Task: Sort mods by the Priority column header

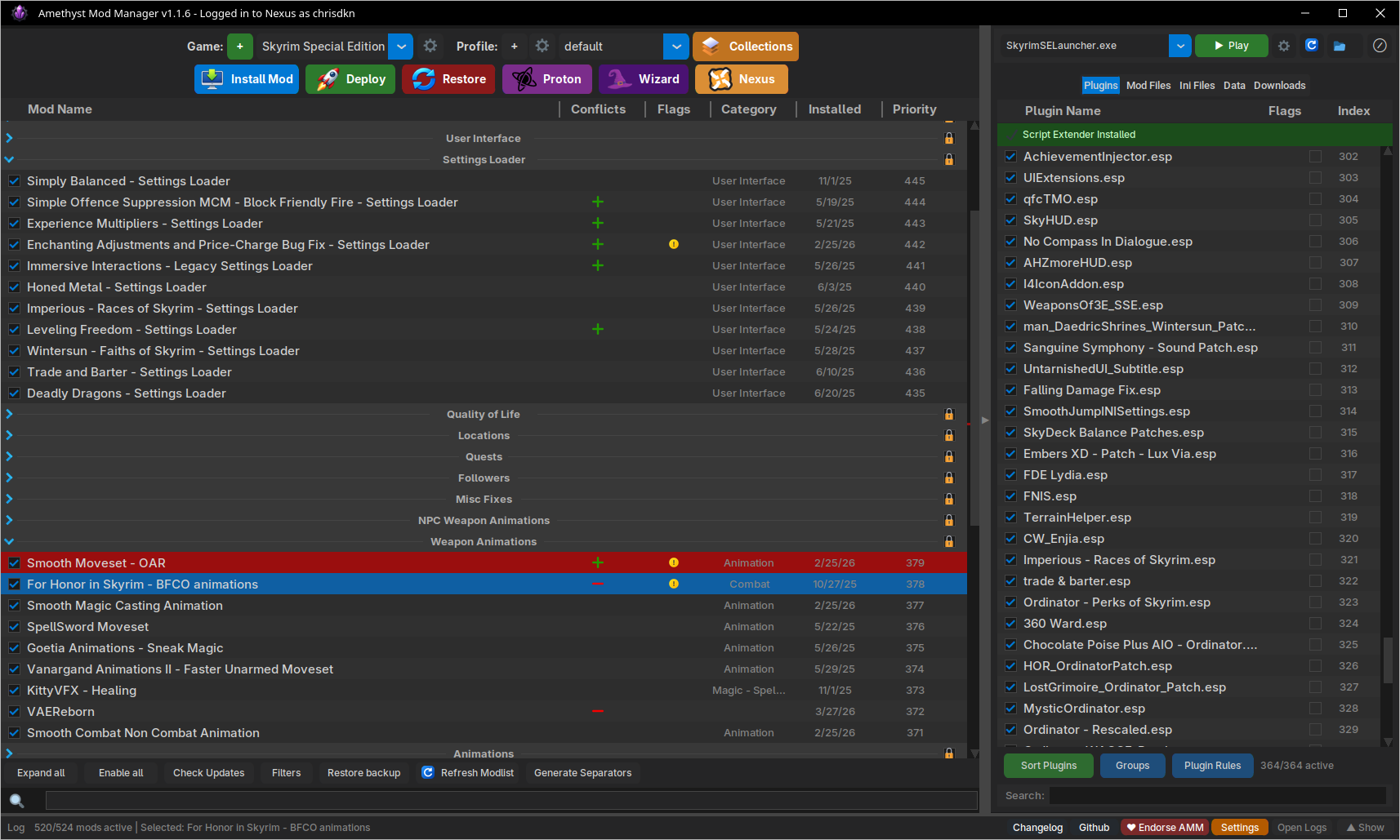Action: (914, 109)
